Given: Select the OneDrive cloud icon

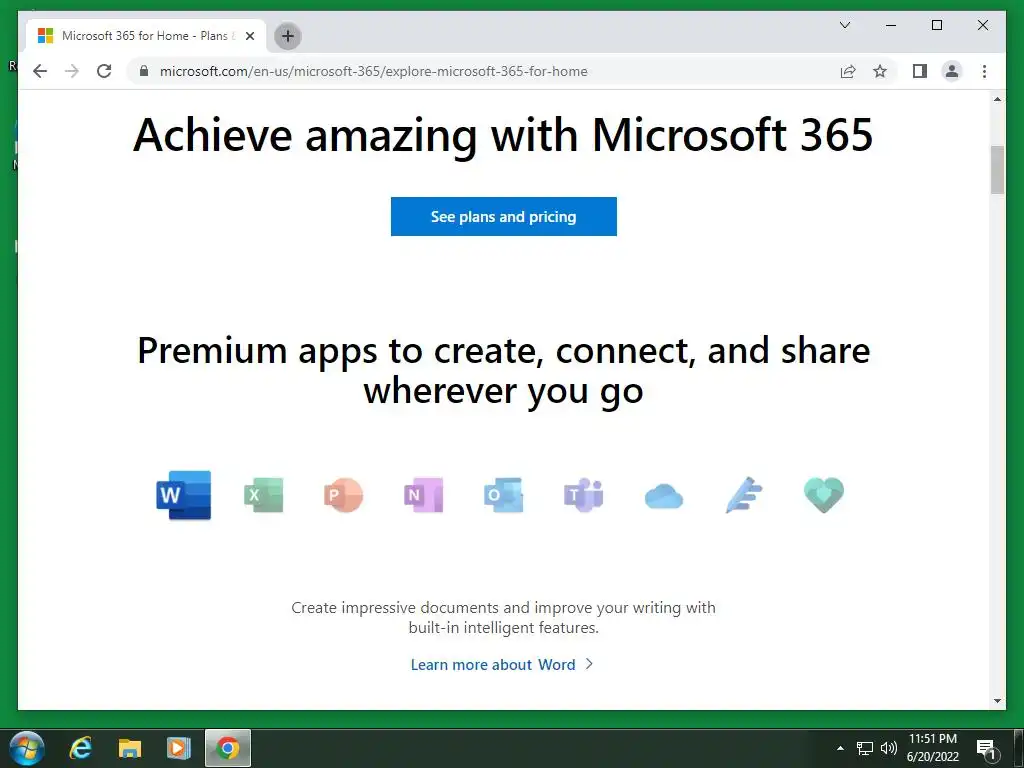Looking at the screenshot, I should click(664, 496).
